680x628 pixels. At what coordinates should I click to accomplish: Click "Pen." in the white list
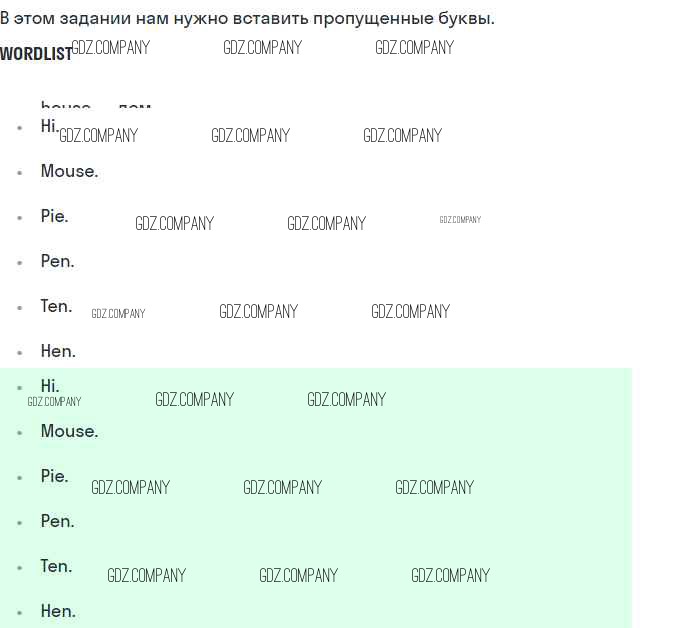click(57, 261)
